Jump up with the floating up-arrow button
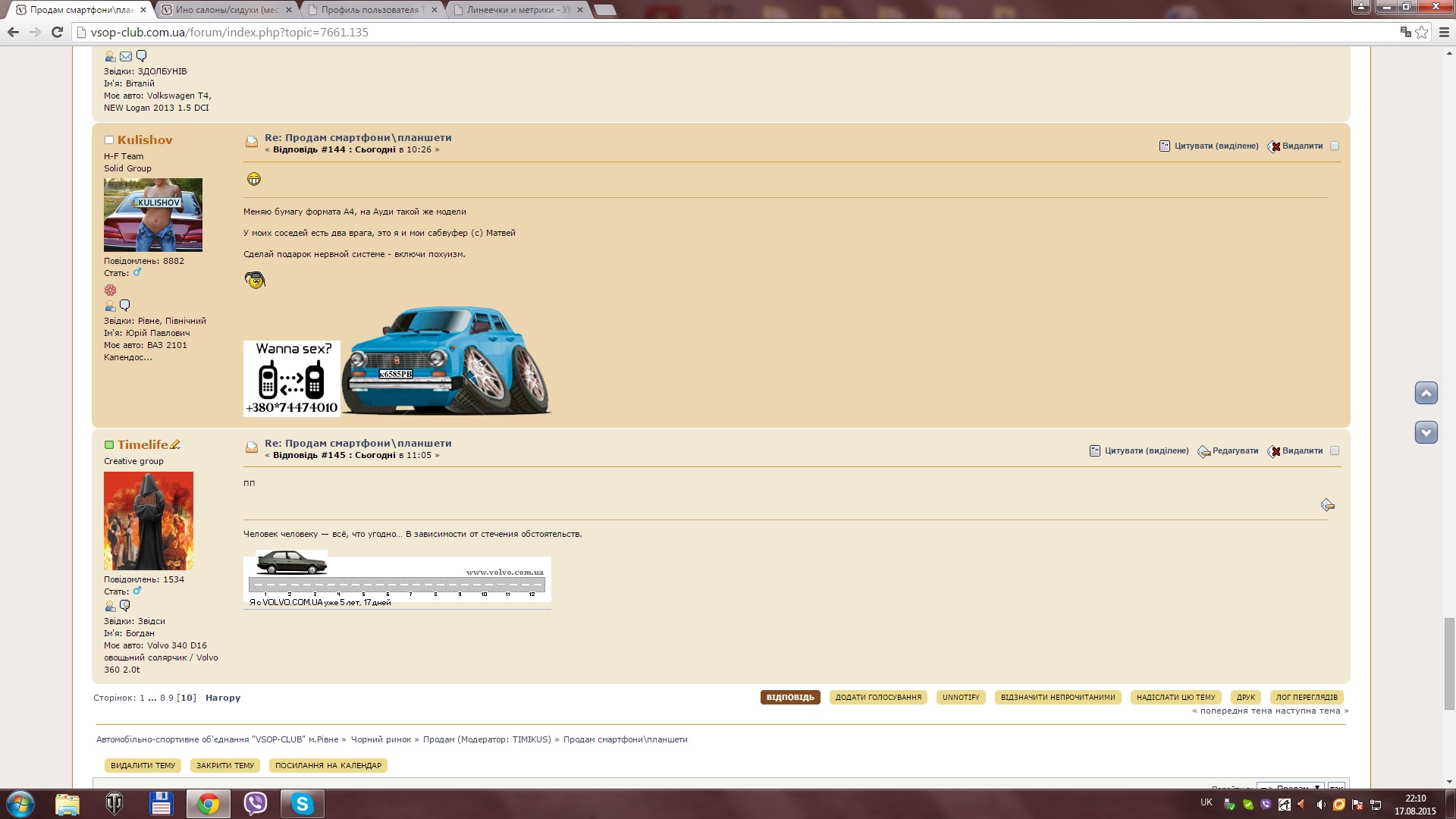1456x819 pixels. [x=1426, y=393]
